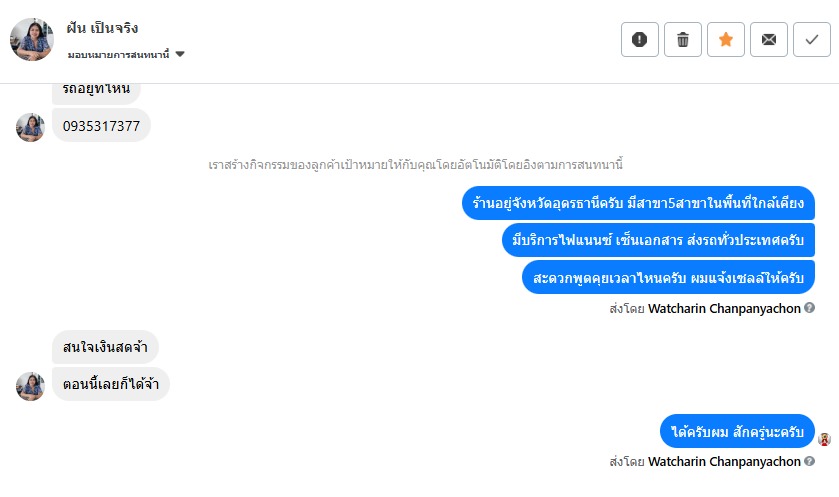Click the ได้ครับผม สักครู่นะครับ reply bubble
The image size is (839, 497).
pyautogui.click(x=738, y=431)
